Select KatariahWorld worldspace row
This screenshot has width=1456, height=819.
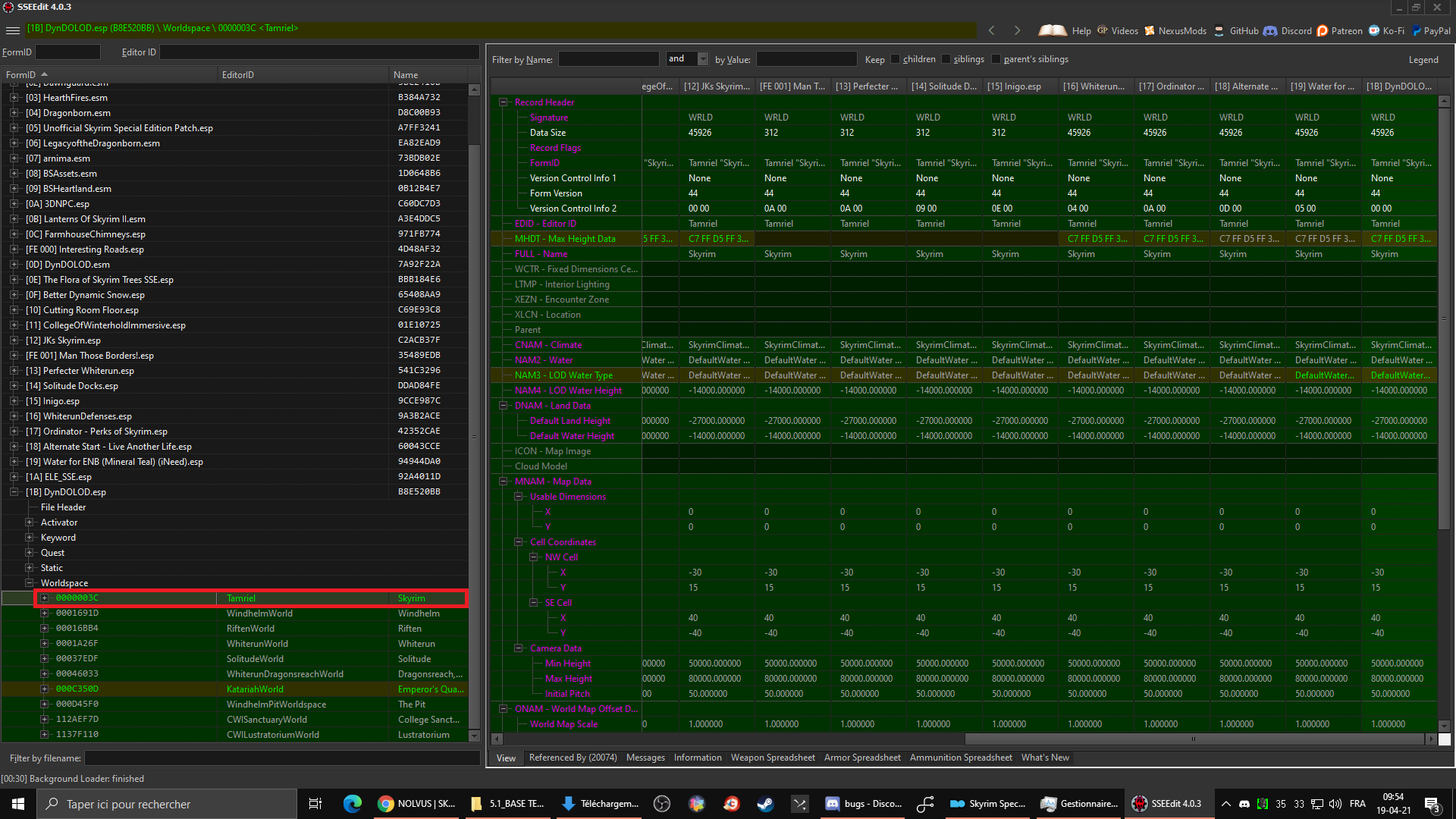(234, 689)
